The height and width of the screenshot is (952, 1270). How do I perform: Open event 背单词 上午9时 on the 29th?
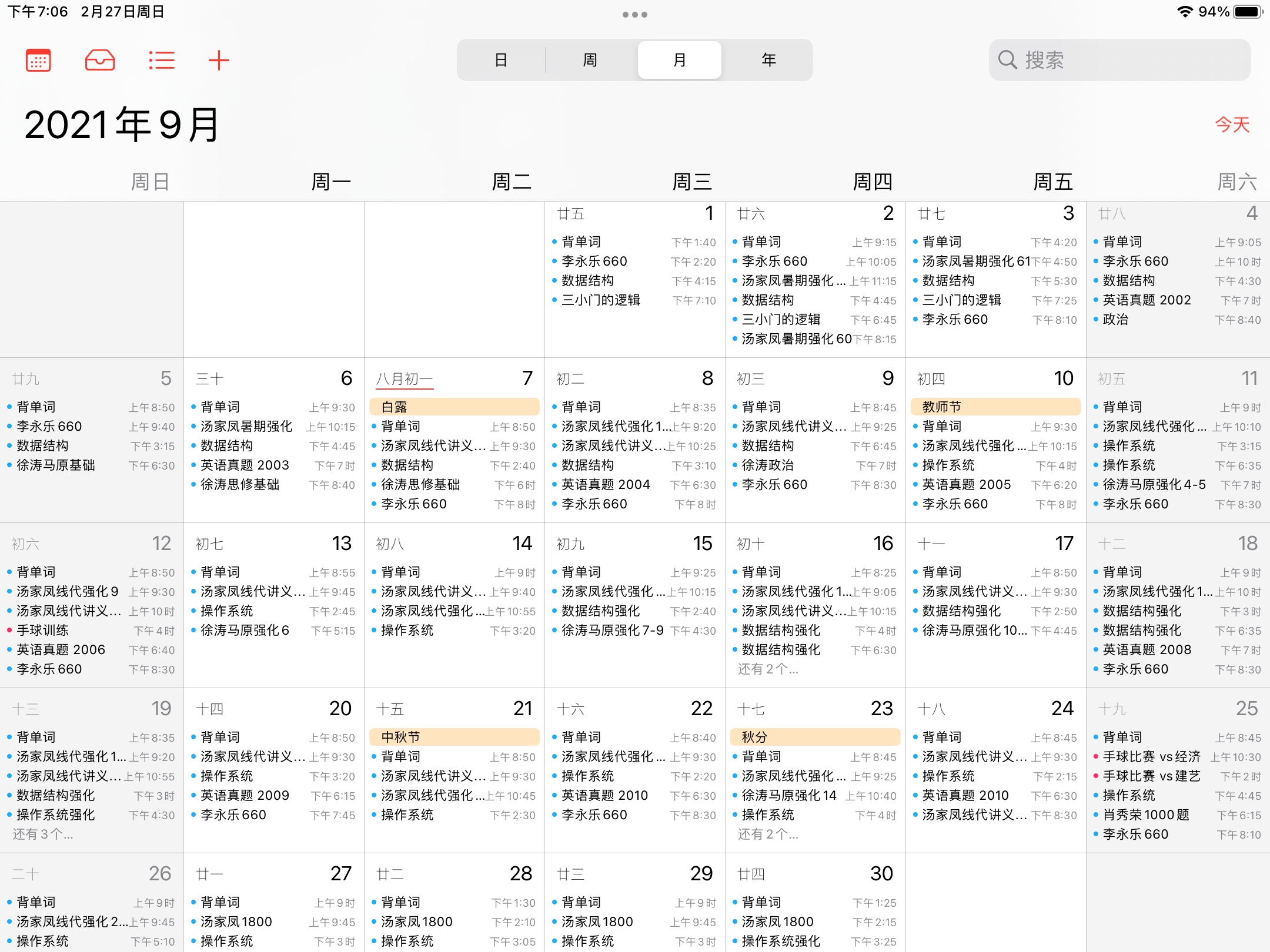635,903
